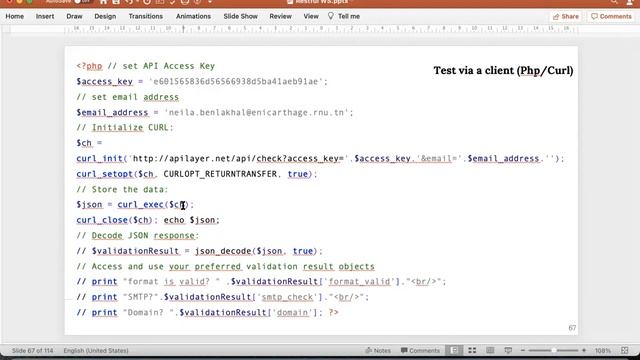The width and height of the screenshot is (640, 360).
Task: Toggle the Notes pane in status bar
Action: coord(378,350)
